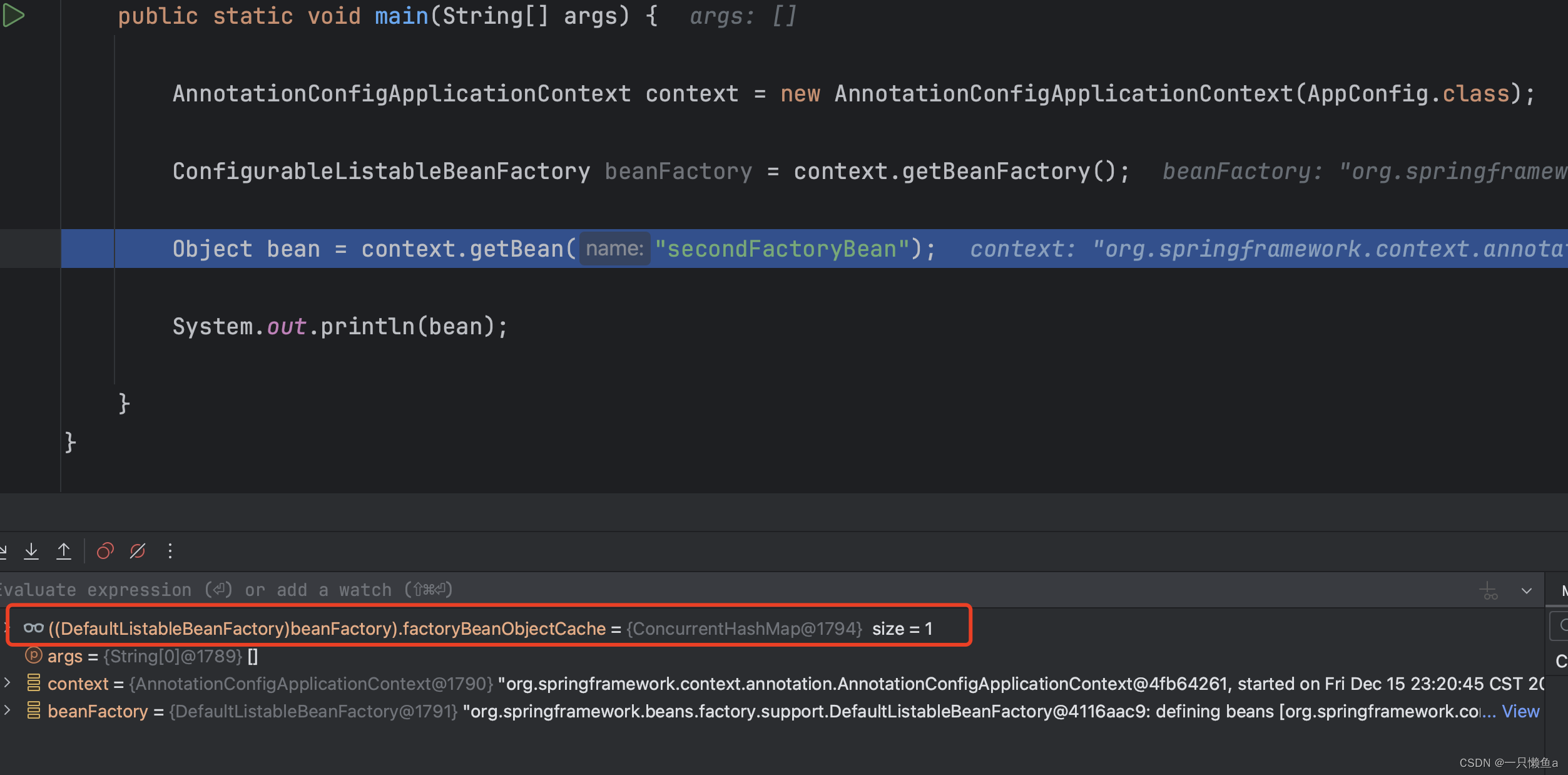Click glasses icon beside factoryBeanObjectCache watch
The width and height of the screenshot is (1568, 775).
pos(33,629)
